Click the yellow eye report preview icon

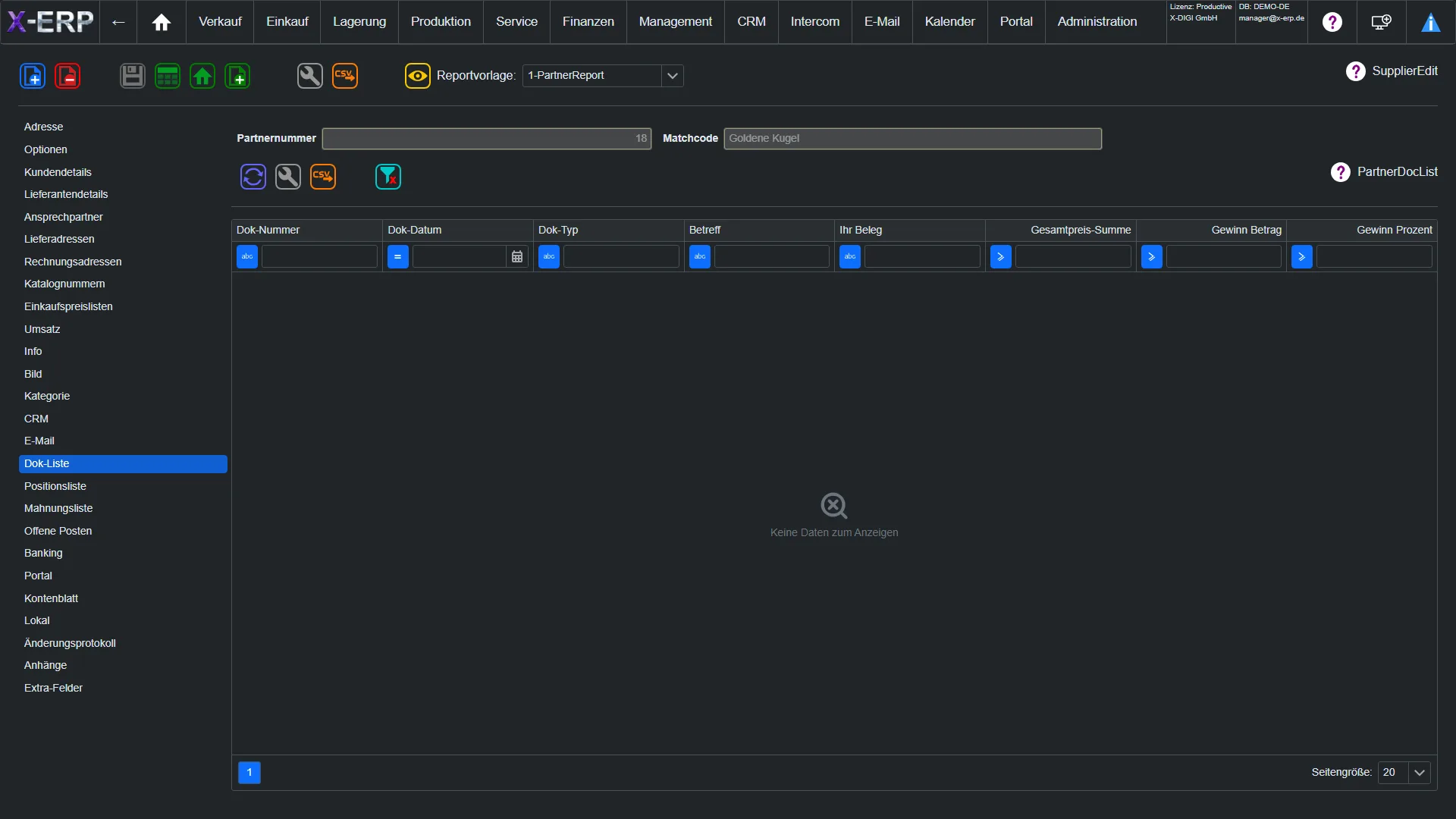click(x=418, y=76)
